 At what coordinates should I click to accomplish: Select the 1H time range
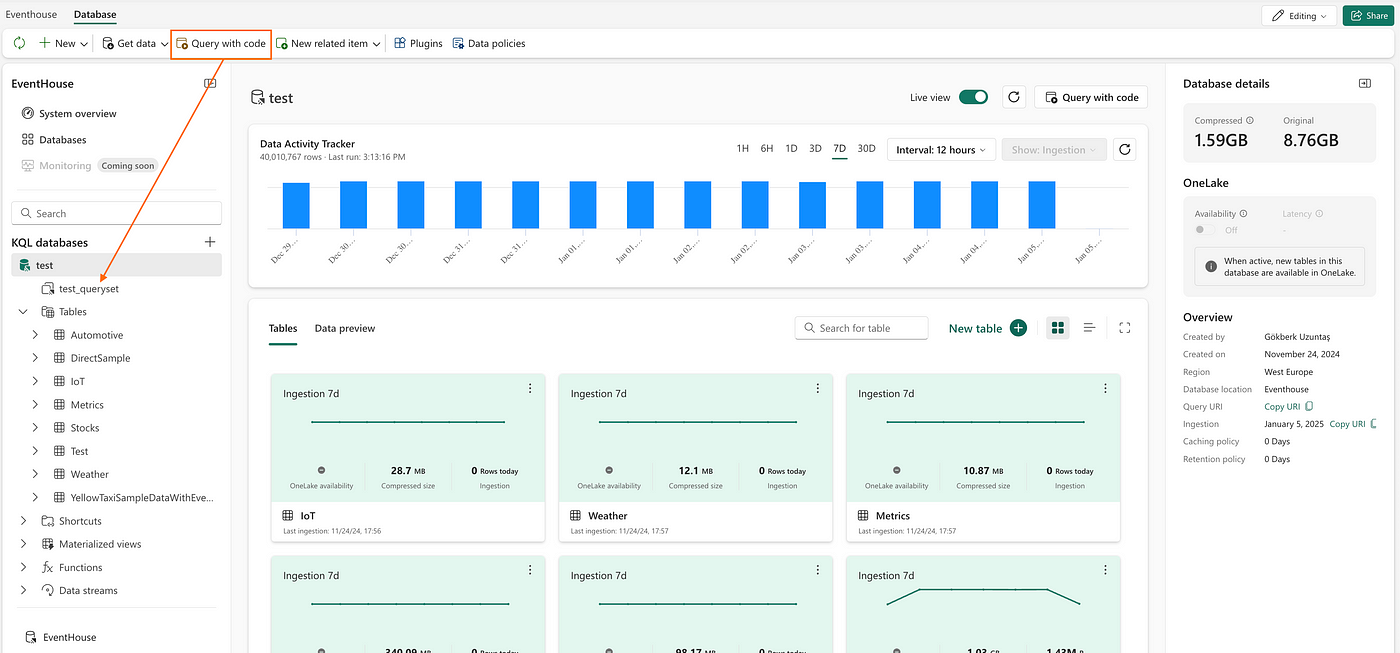[x=742, y=149]
